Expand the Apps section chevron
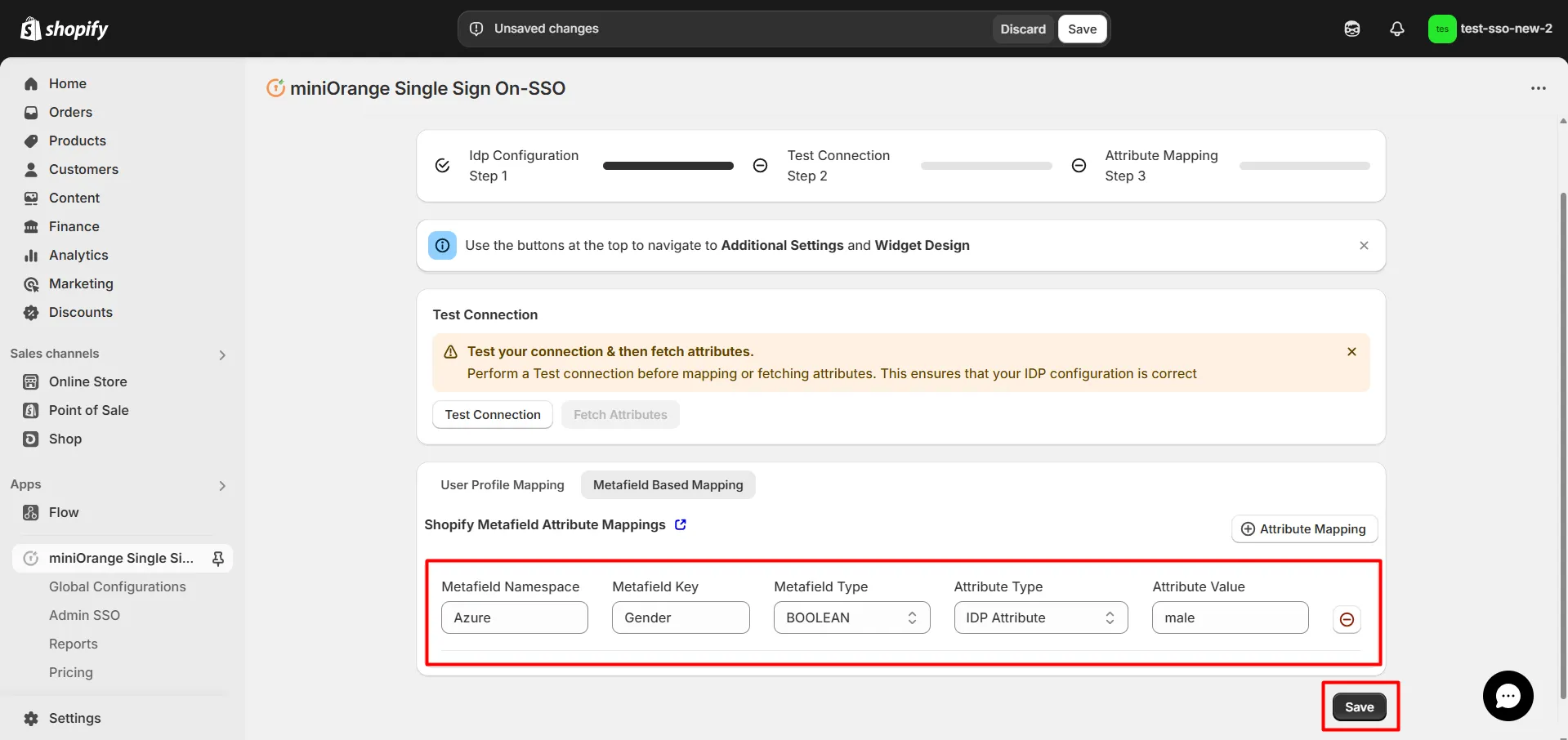The height and width of the screenshot is (740, 1568). pos(222,485)
